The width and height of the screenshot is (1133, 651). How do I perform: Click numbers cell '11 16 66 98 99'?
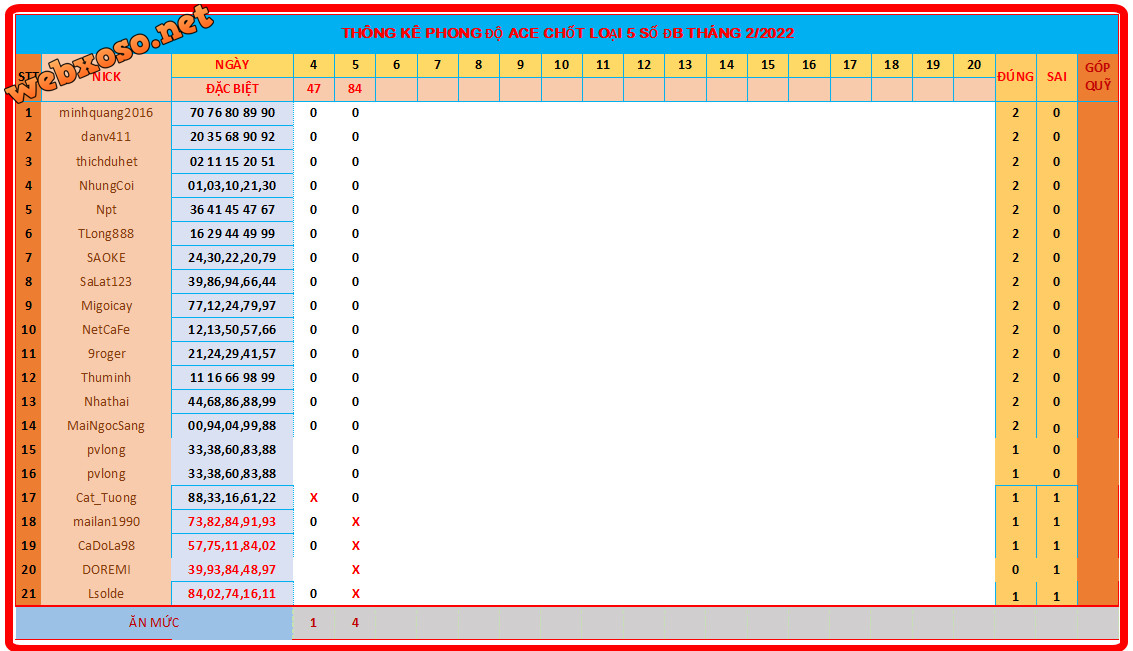coord(232,377)
